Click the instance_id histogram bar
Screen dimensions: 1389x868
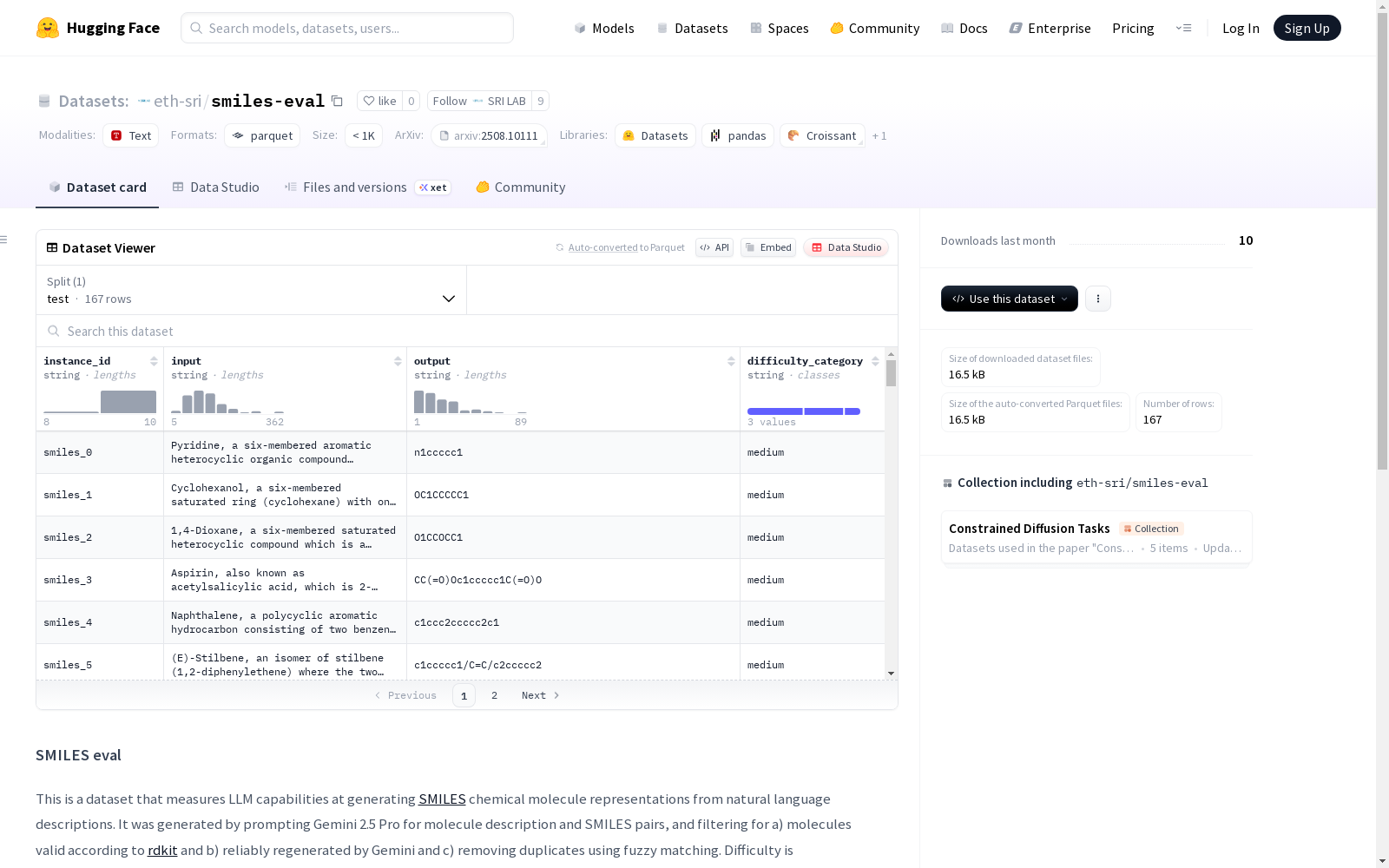[x=128, y=402]
